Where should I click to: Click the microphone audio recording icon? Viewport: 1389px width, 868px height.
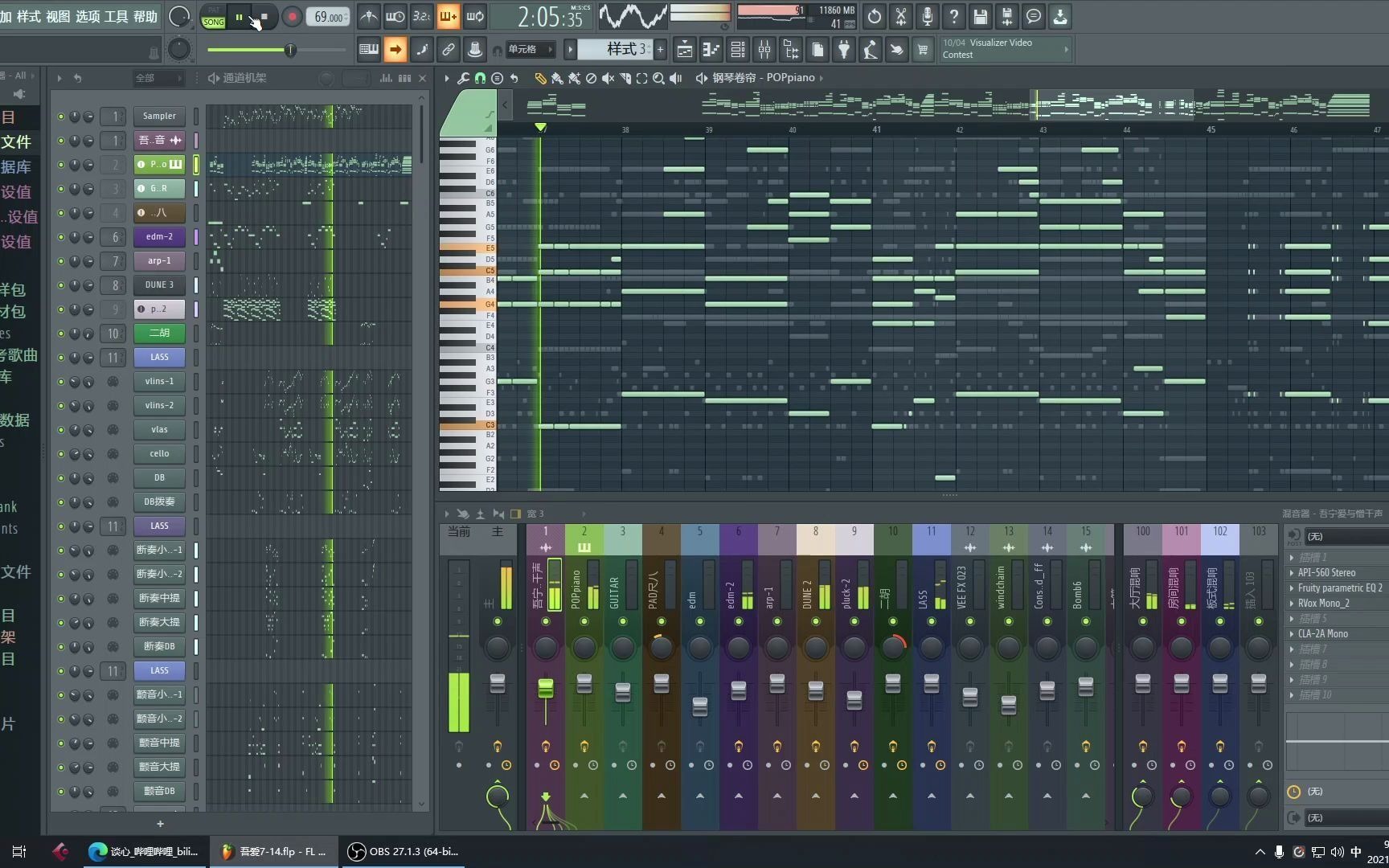[x=928, y=16]
